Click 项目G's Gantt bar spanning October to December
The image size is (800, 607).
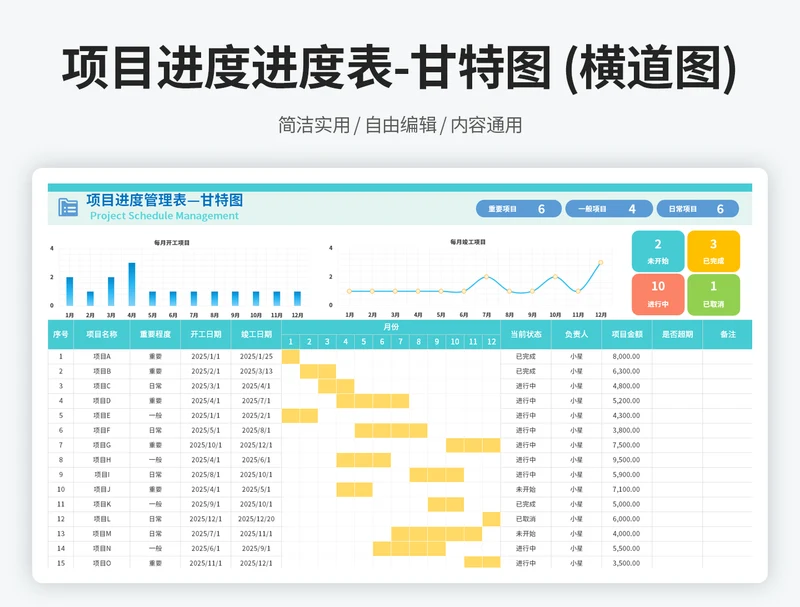tap(473, 445)
